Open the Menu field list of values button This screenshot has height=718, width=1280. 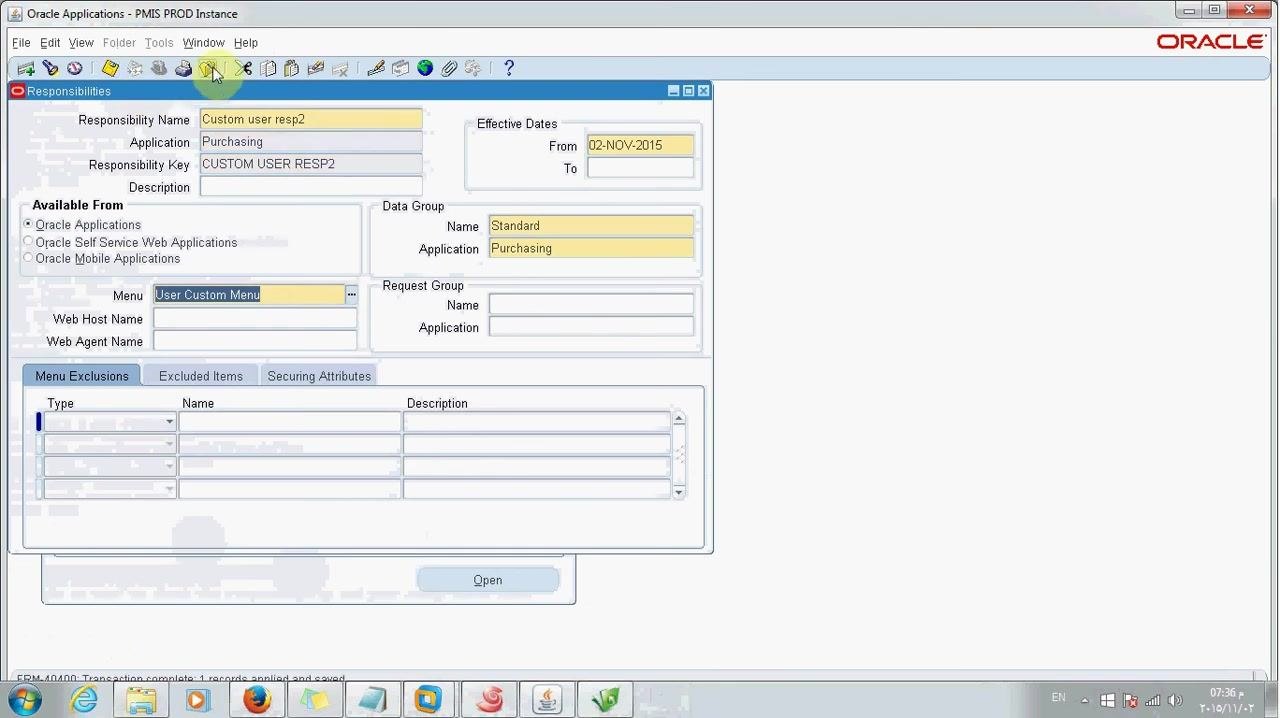[351, 294]
